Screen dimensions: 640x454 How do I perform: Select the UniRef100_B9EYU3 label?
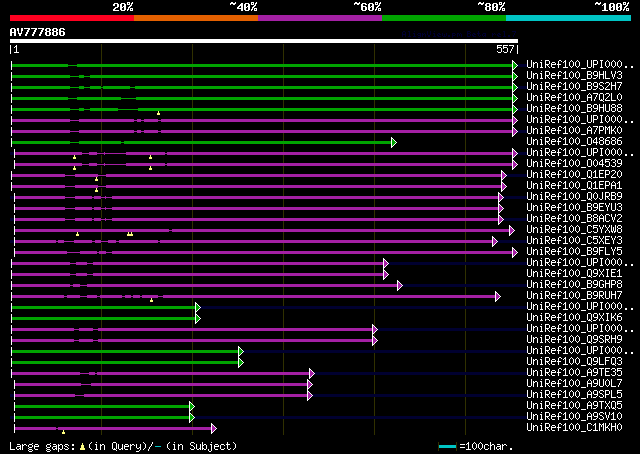click(574, 207)
